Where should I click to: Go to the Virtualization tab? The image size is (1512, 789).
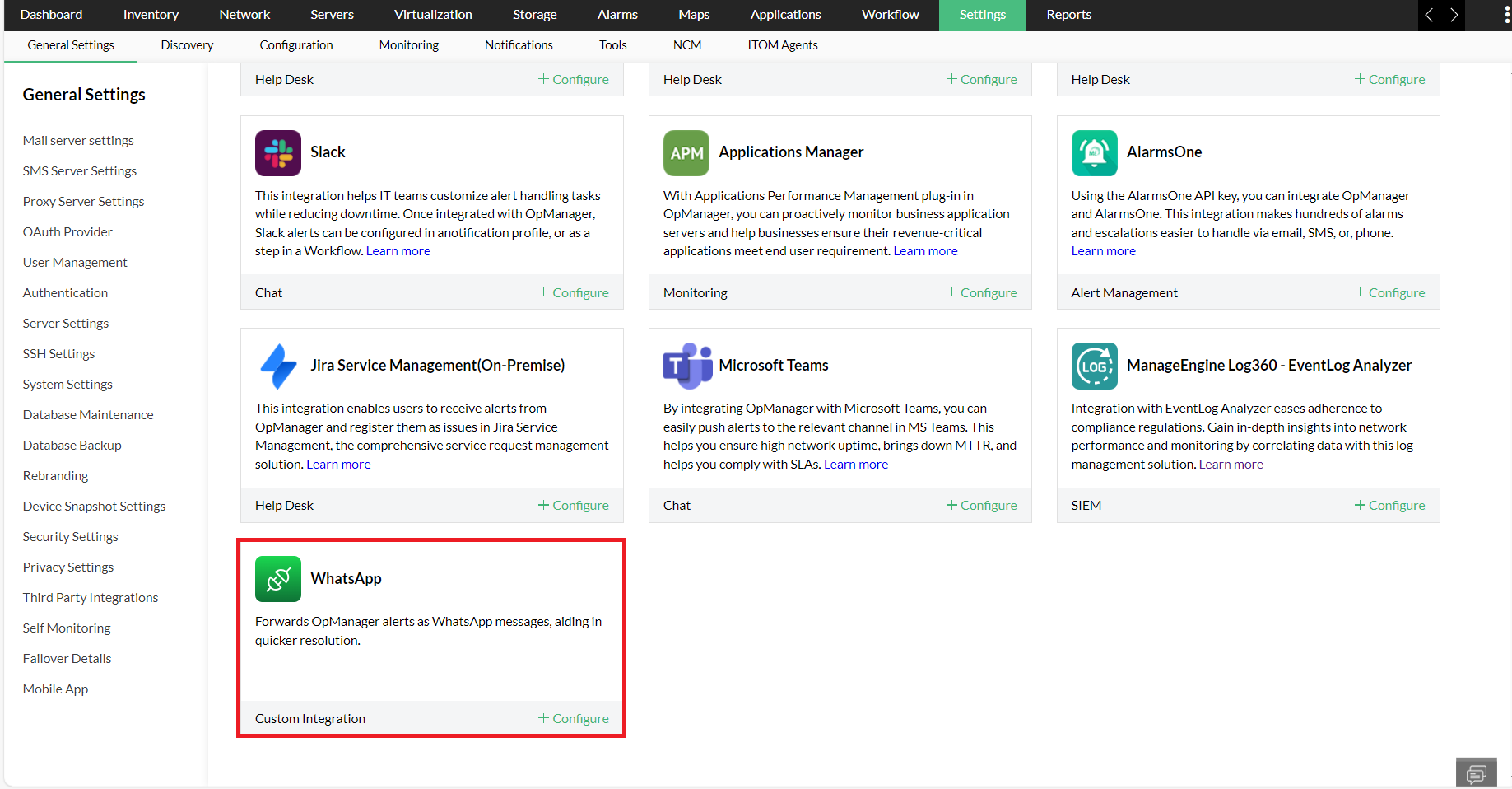tap(433, 15)
